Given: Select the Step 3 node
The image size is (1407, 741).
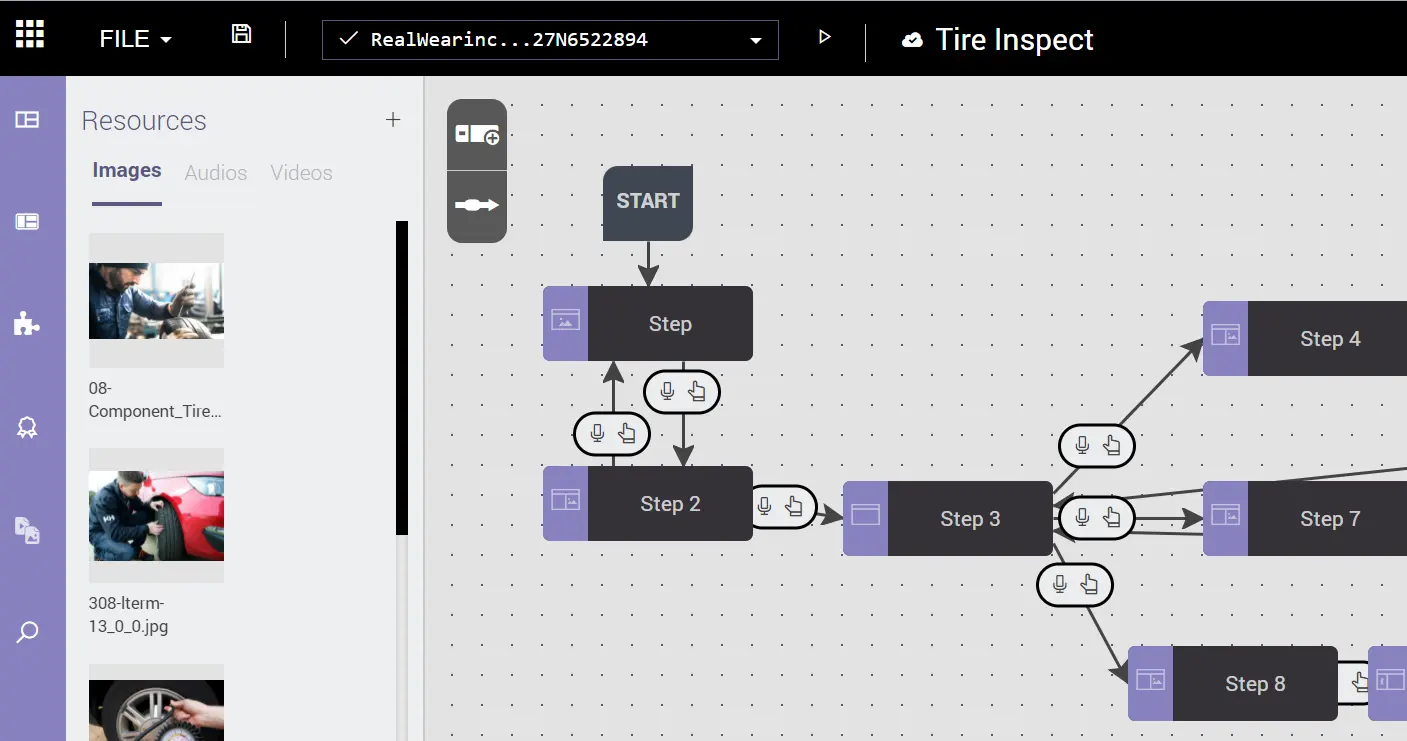Looking at the screenshot, I should click(948, 519).
